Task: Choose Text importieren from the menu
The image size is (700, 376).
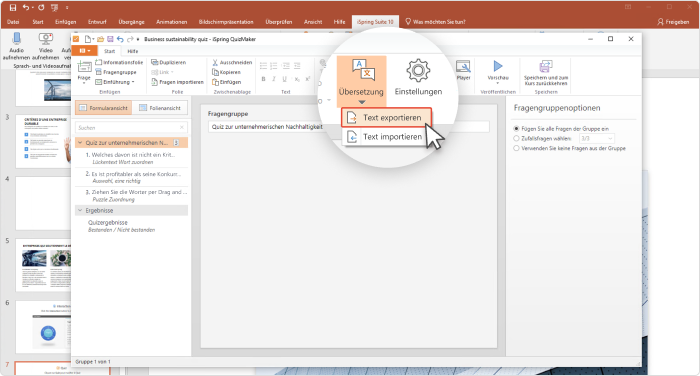Action: click(x=387, y=137)
